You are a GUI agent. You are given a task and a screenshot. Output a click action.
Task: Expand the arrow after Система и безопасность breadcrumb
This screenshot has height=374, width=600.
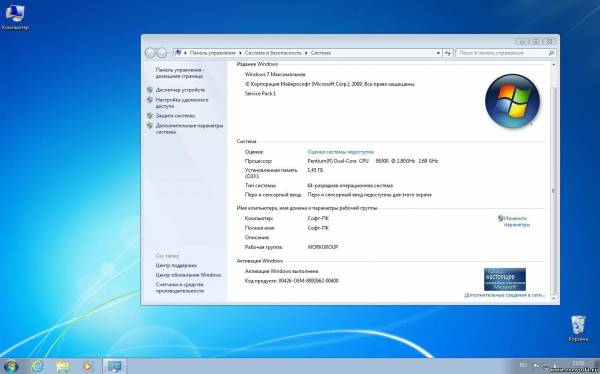tap(307, 53)
